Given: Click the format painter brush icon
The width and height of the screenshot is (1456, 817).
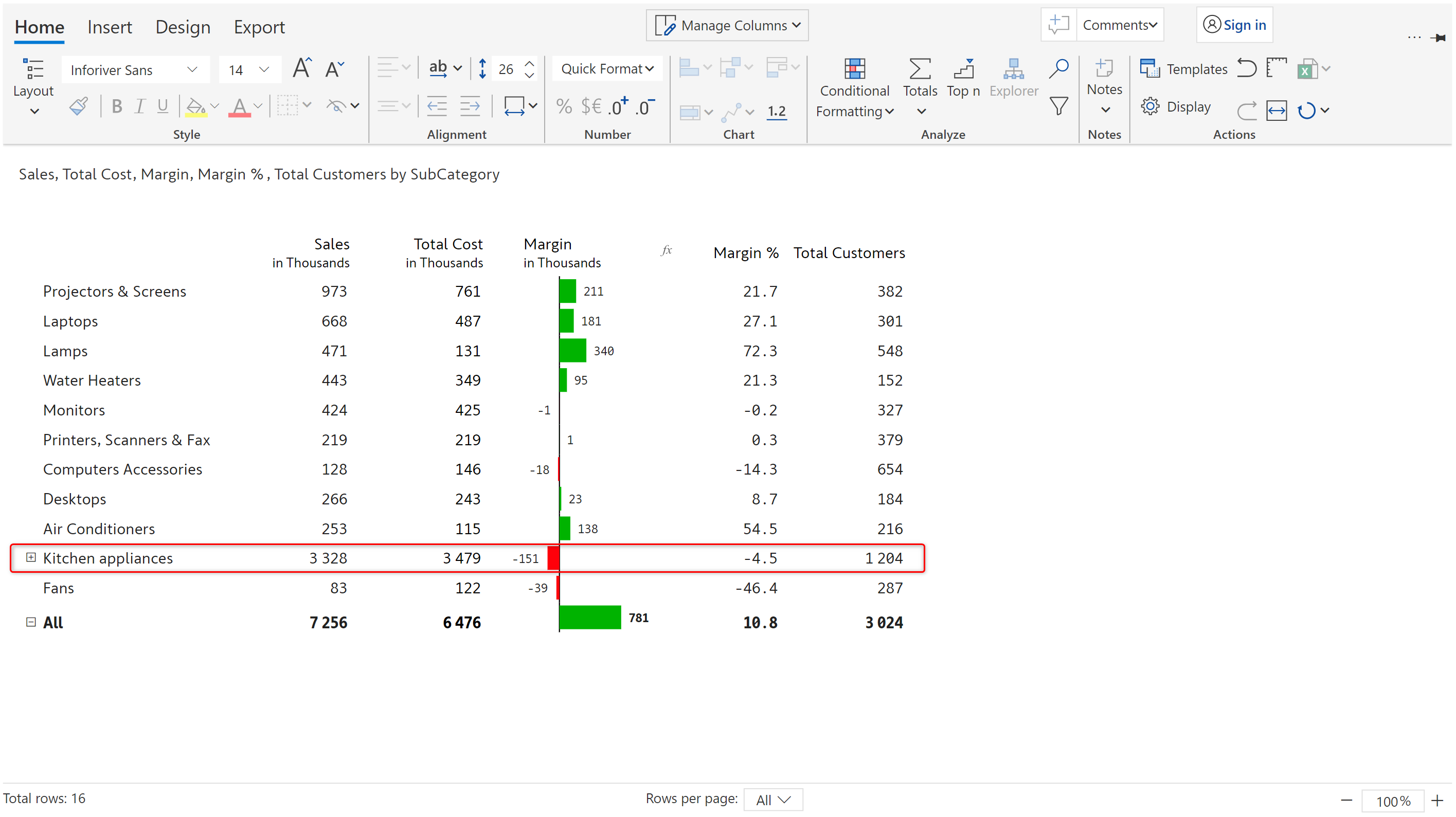Looking at the screenshot, I should pyautogui.click(x=79, y=106).
